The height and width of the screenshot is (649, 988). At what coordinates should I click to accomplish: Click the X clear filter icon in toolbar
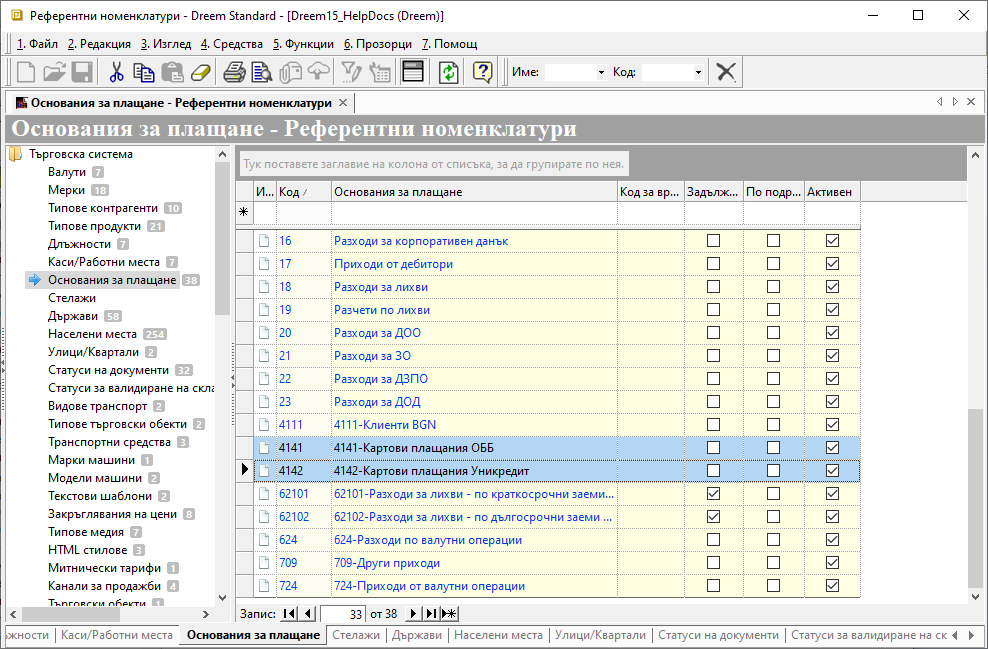727,72
